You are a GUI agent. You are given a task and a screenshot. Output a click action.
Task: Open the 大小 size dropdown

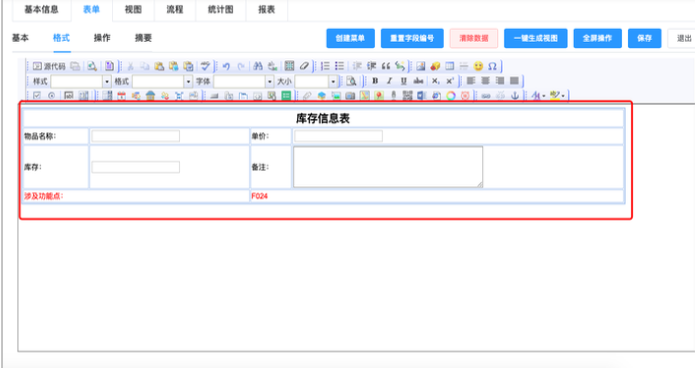click(316, 81)
